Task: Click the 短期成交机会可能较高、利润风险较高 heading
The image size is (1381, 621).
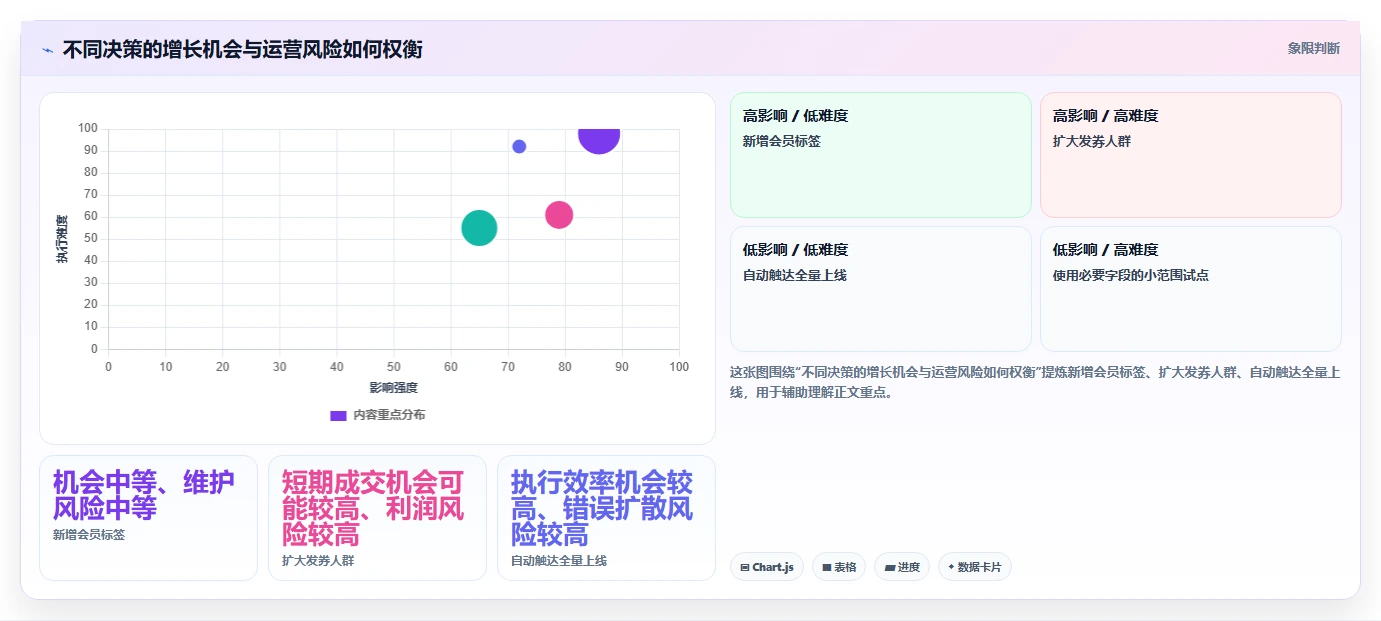Action: pos(373,508)
